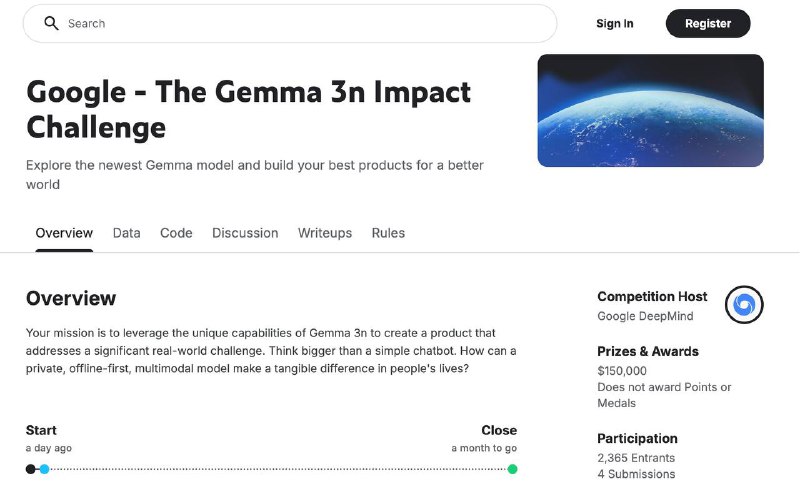This screenshot has height=499, width=800.
Task: Click the search magnifier icon
Action: [51, 23]
